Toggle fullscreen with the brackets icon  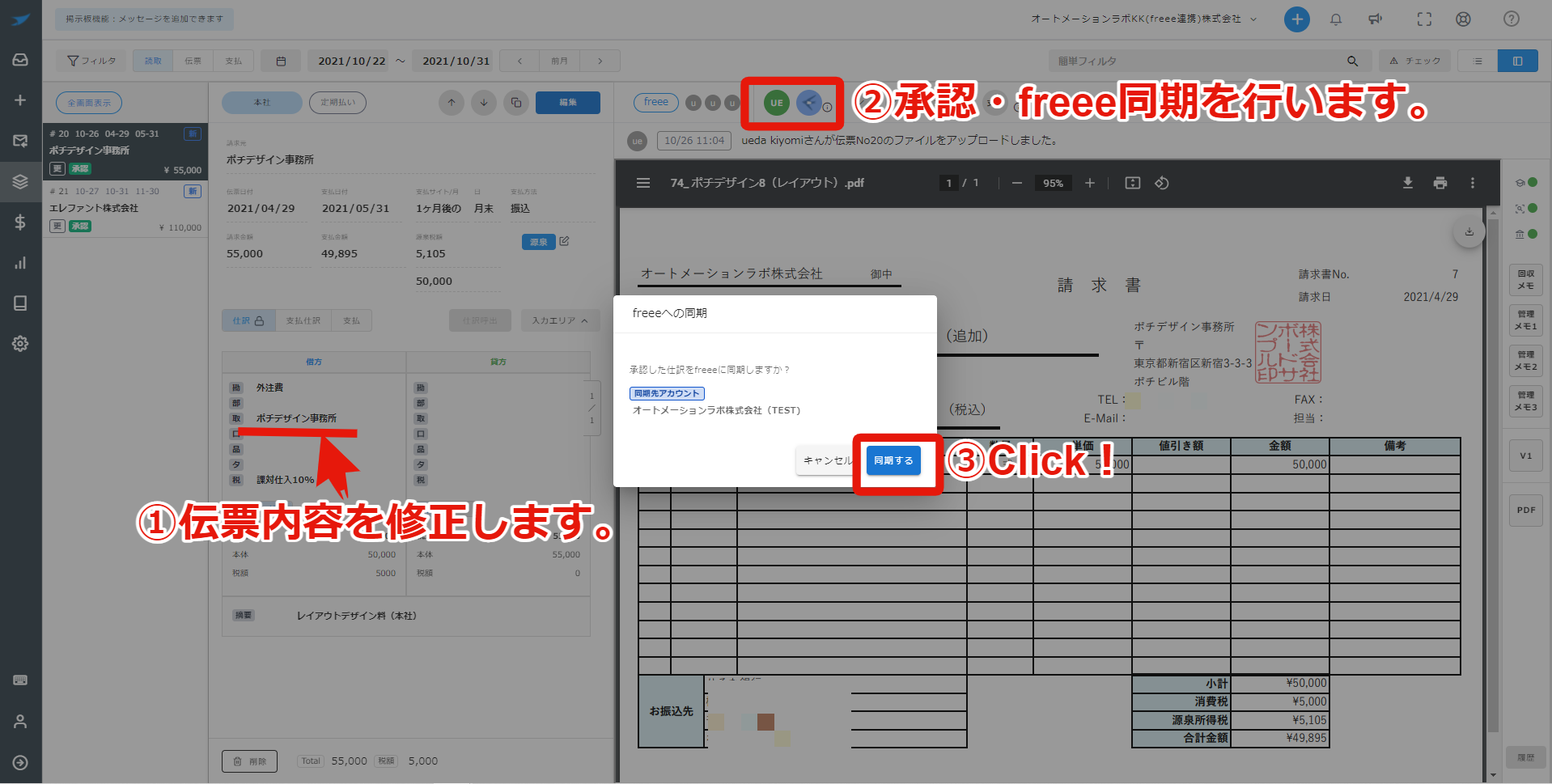point(1424,19)
